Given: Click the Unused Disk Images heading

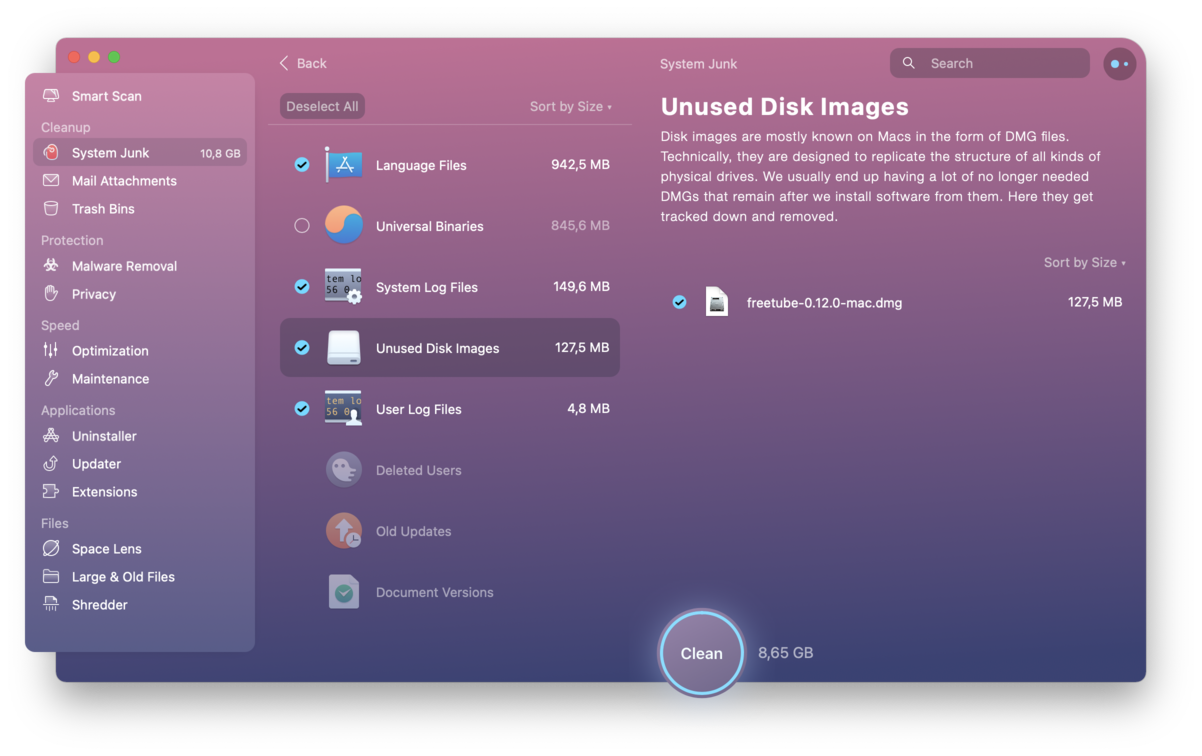Looking at the screenshot, I should [x=785, y=107].
